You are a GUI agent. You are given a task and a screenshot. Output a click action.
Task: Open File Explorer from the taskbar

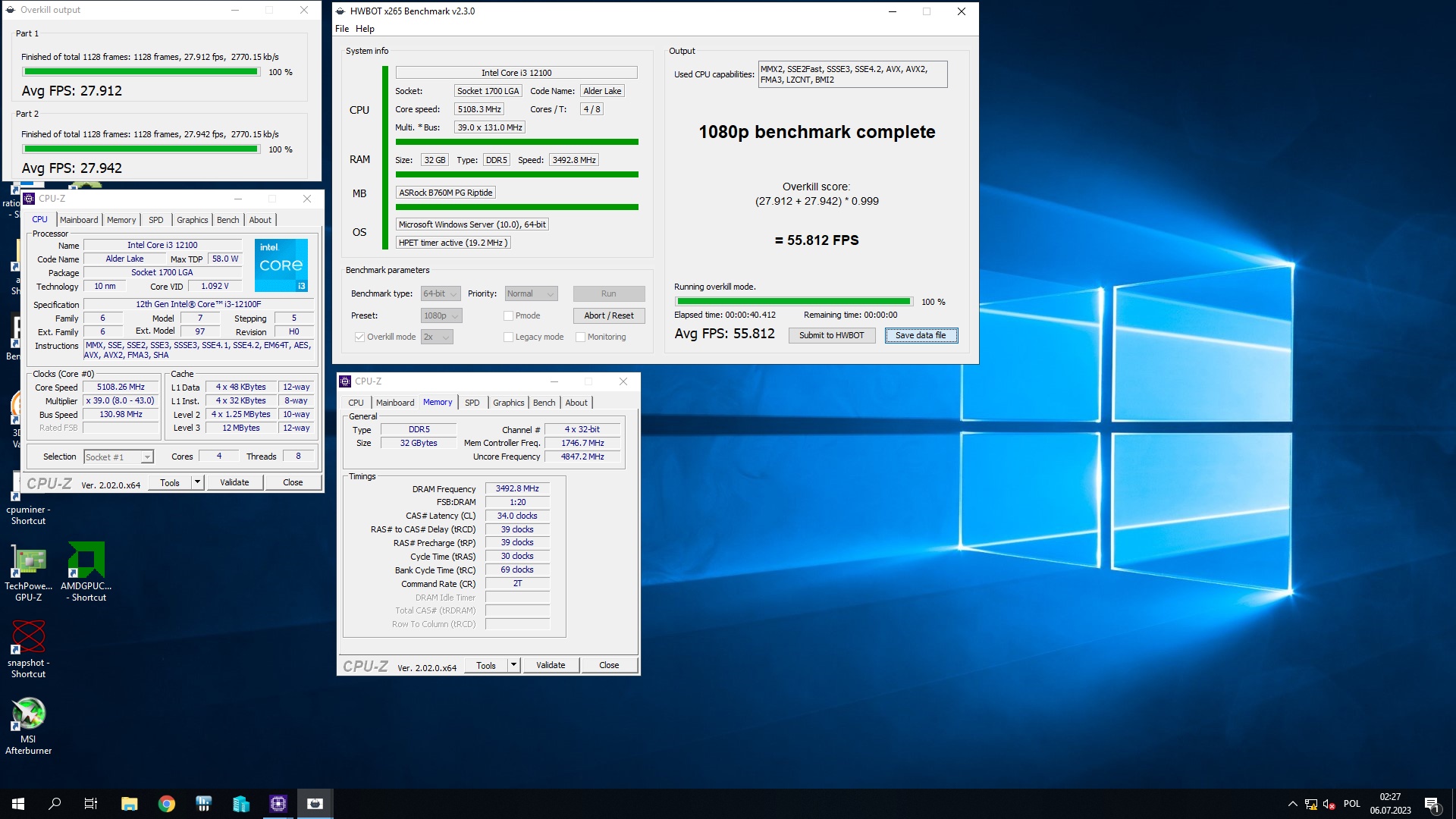(x=129, y=804)
